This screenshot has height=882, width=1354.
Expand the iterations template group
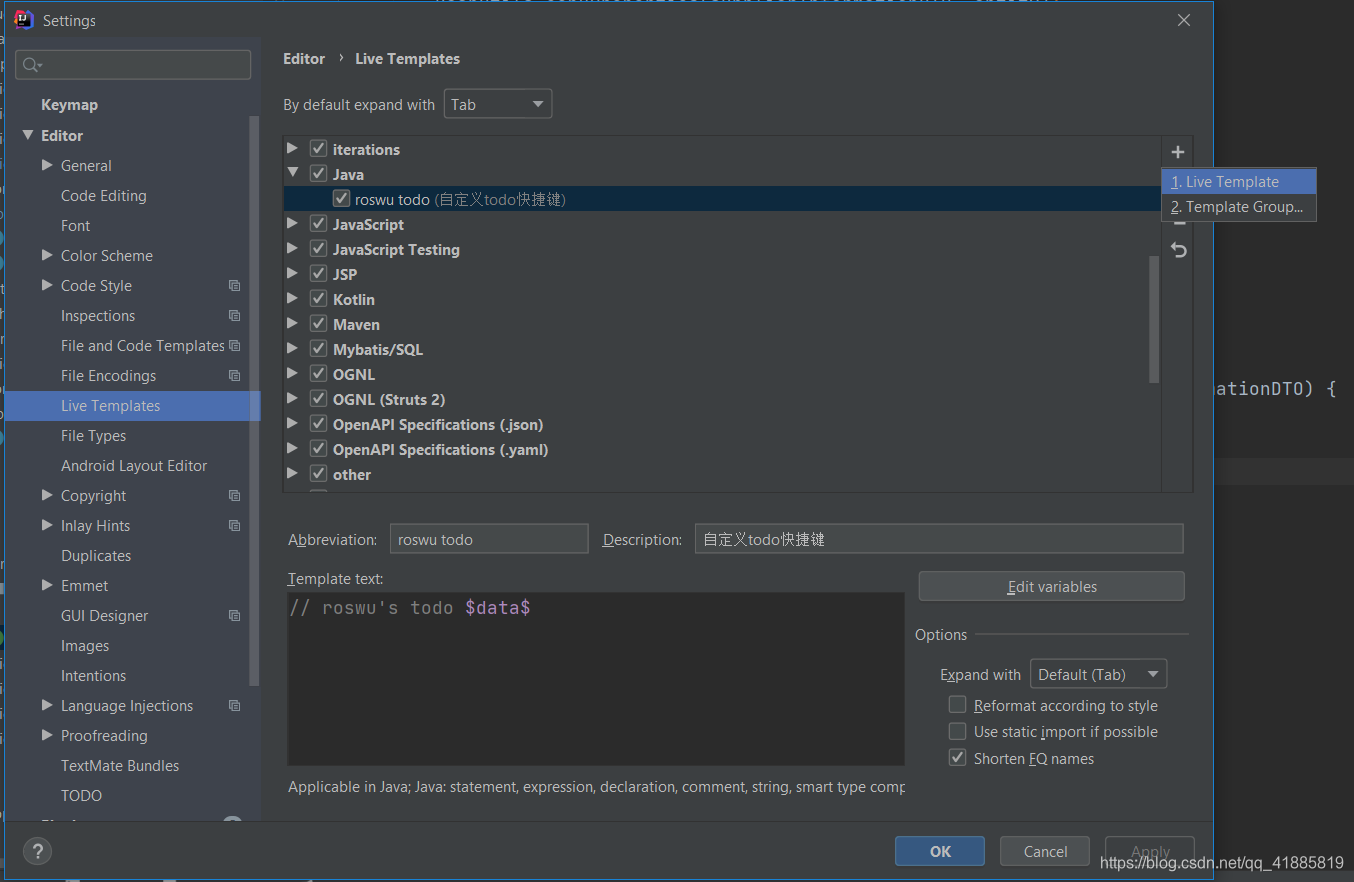pos(293,148)
